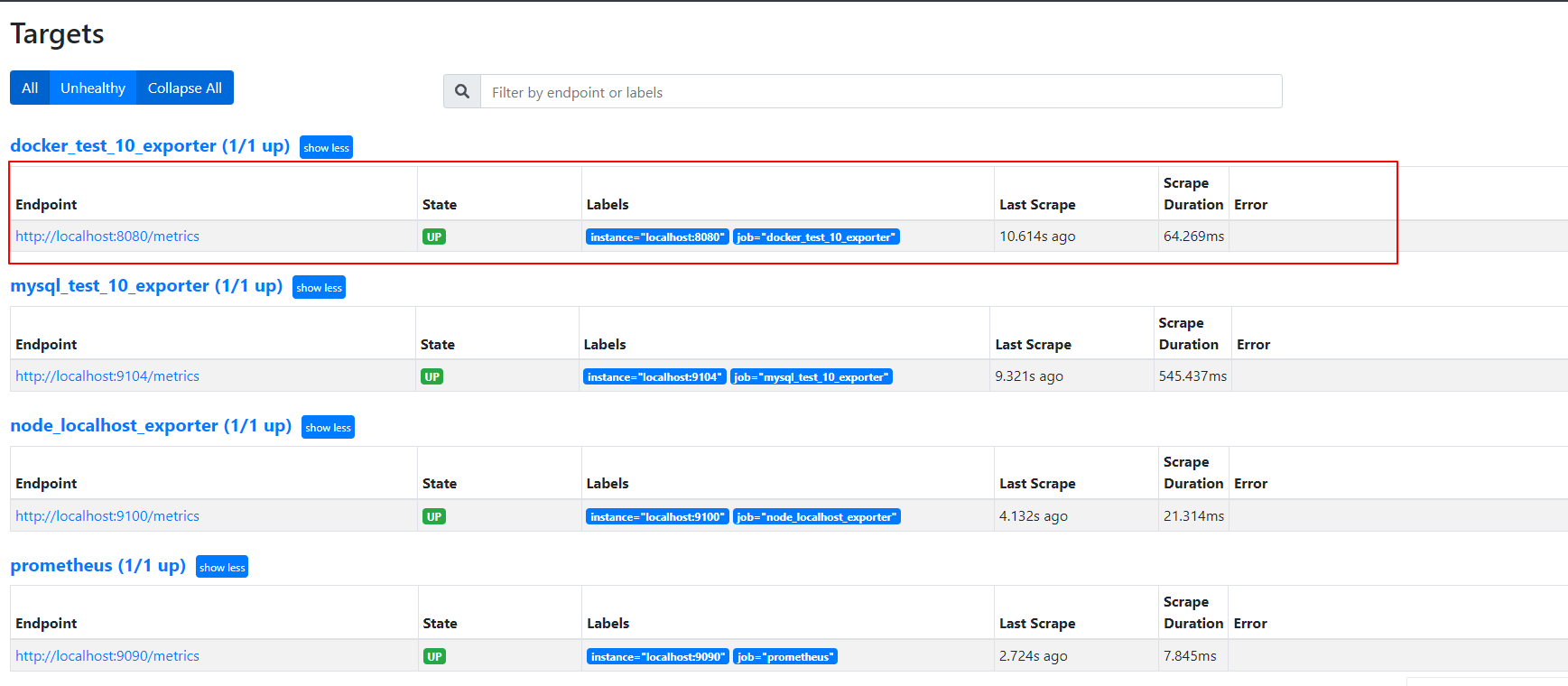
Task: Click the instance="localhost:9100" label
Action: pos(657,516)
